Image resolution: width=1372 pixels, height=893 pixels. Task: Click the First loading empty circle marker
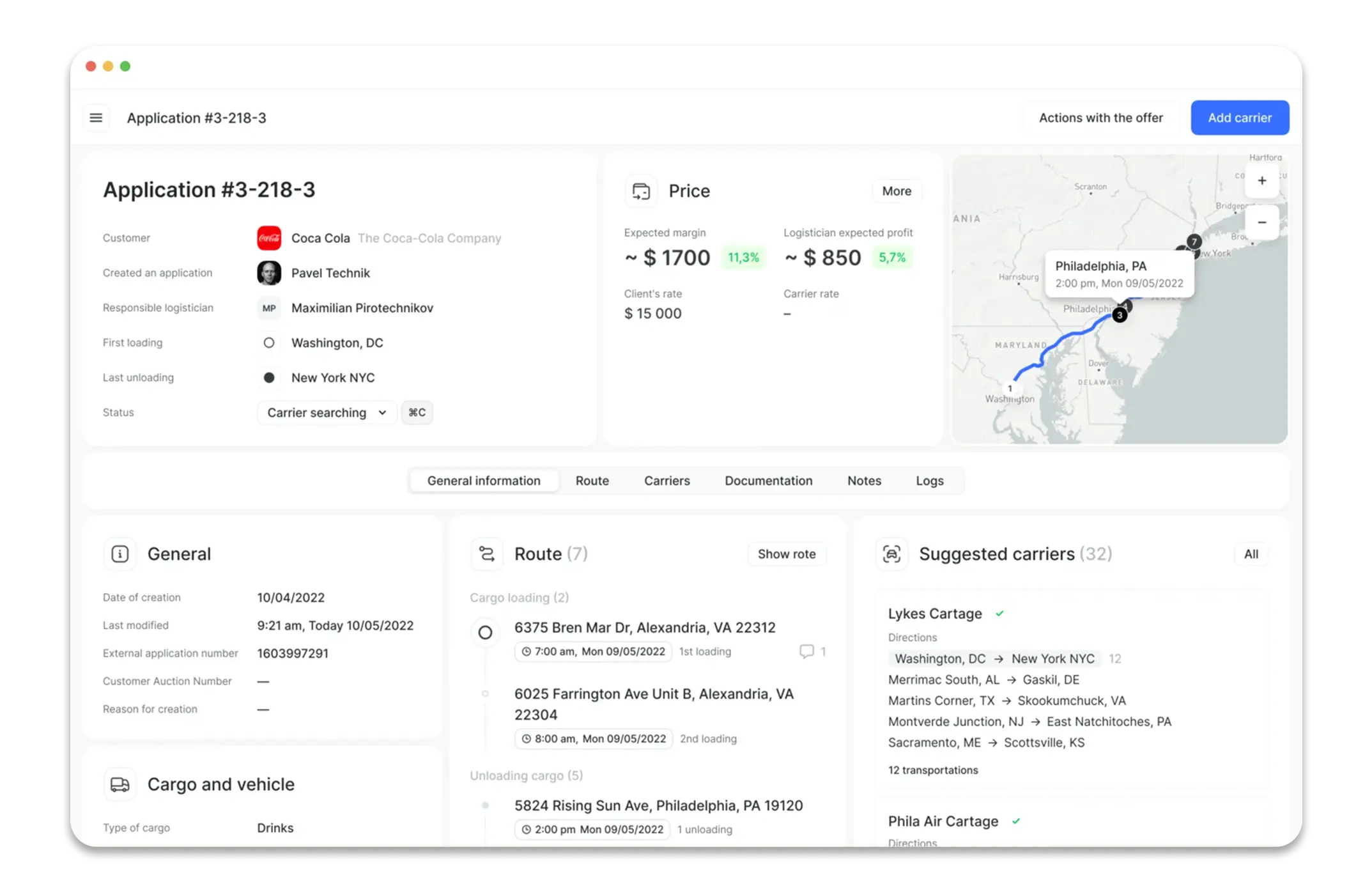click(269, 343)
